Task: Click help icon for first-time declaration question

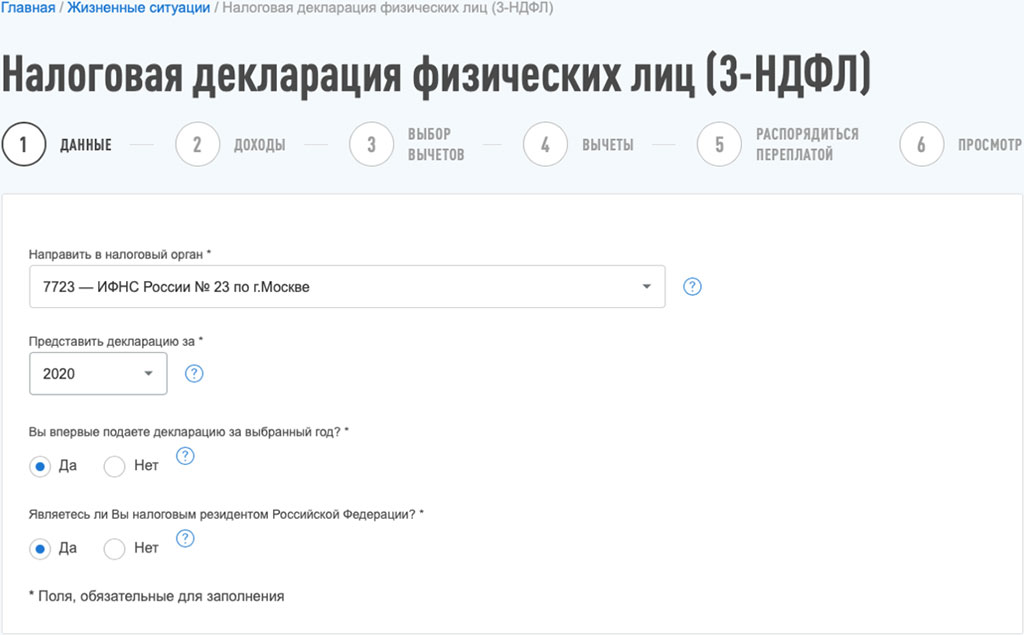Action: pos(185,456)
